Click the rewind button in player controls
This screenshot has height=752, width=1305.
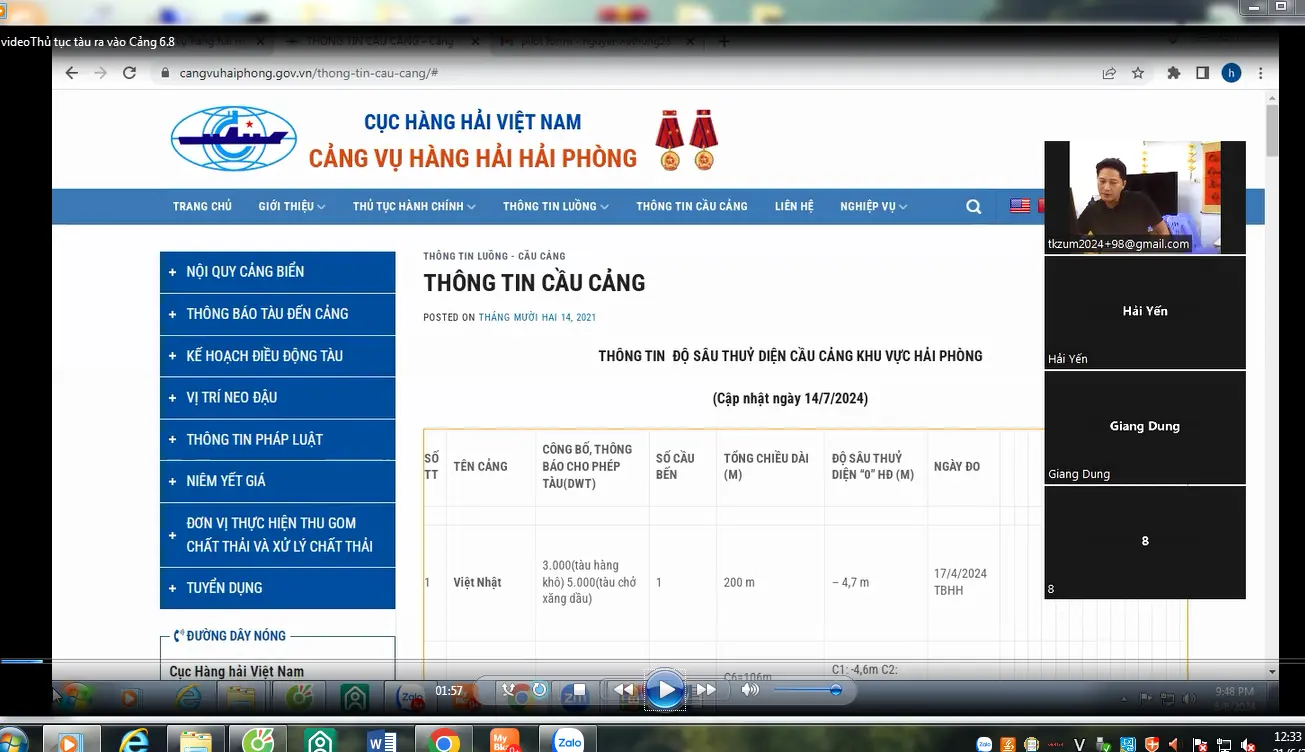point(623,690)
